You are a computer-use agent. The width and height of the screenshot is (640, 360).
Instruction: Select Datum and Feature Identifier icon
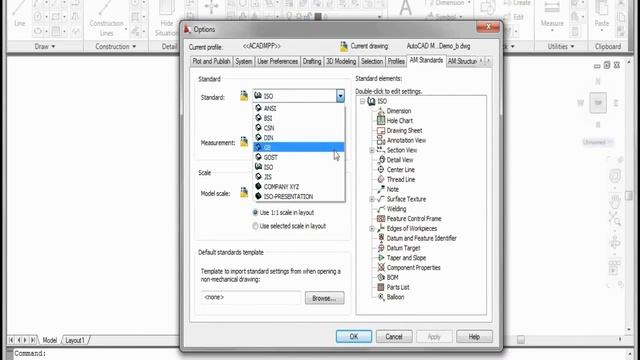tap(381, 238)
